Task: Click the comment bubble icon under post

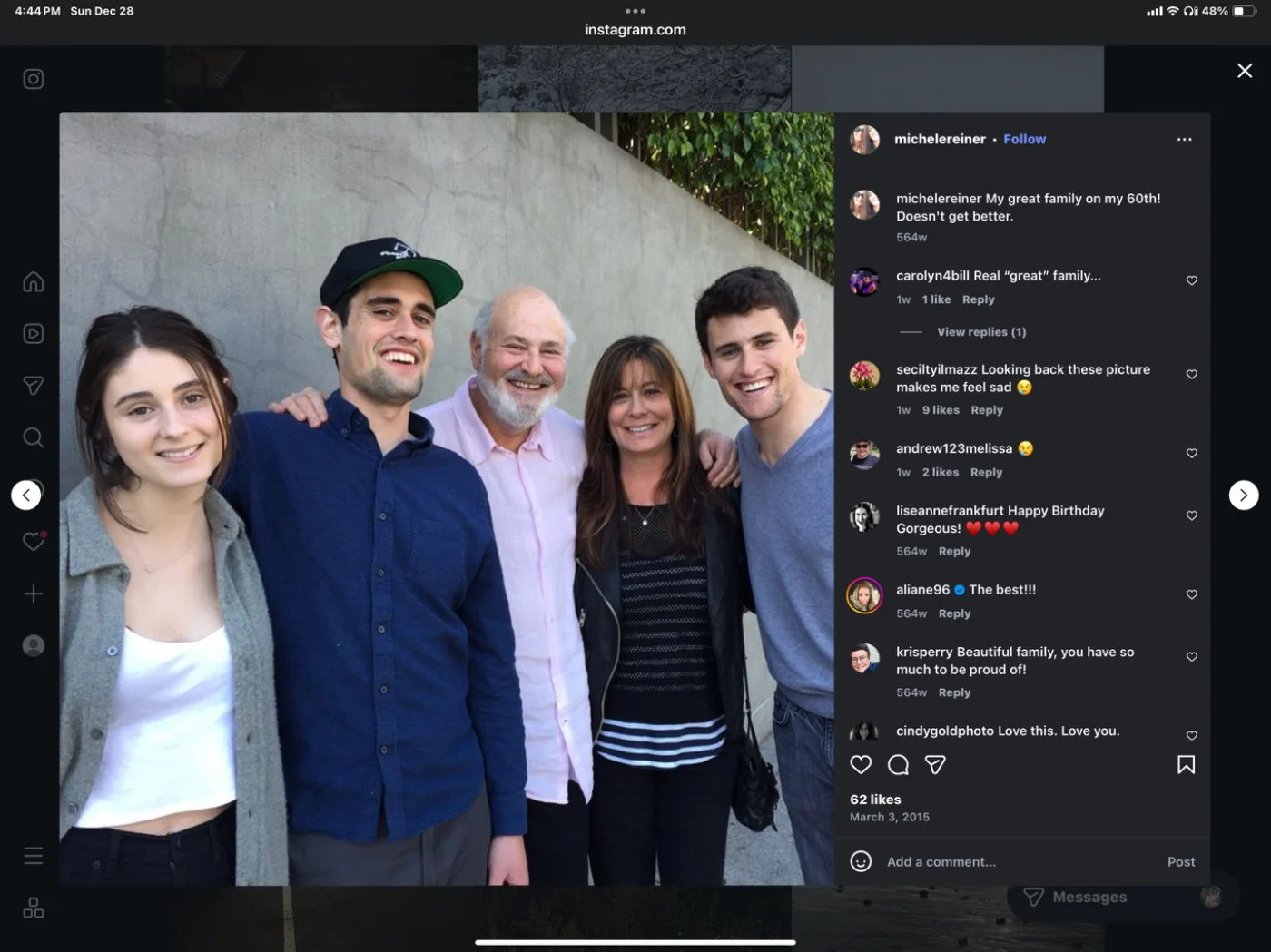Action: pyautogui.click(x=898, y=765)
